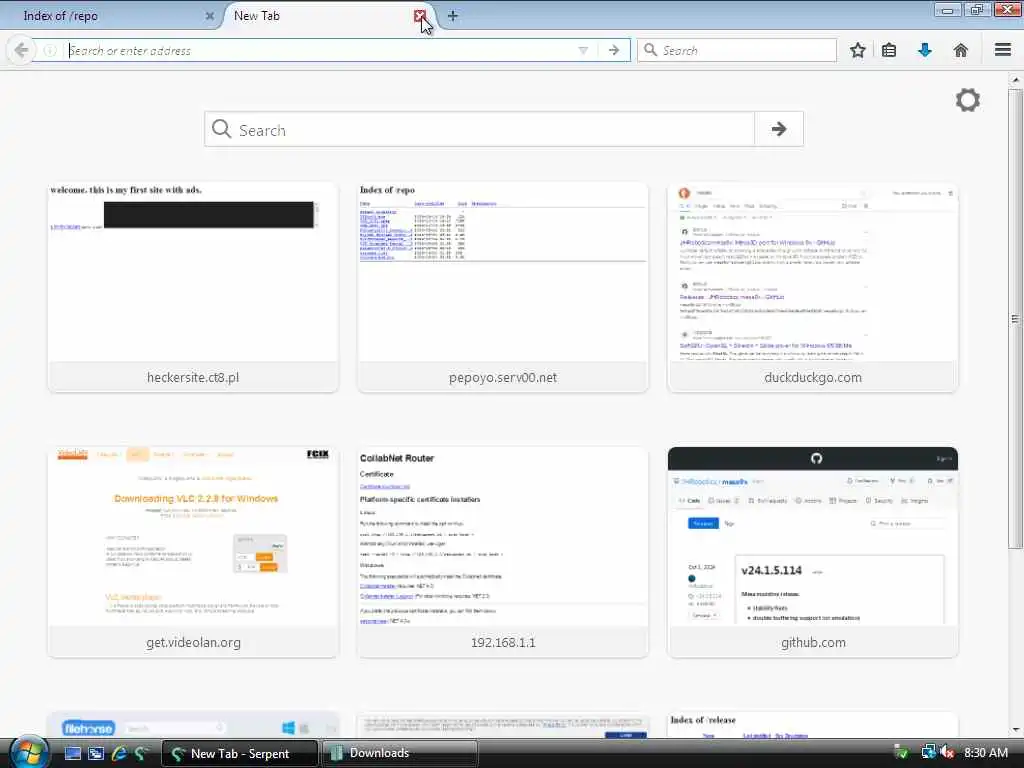
Task: Click the Go arrow in the address bar
Action: pos(614,50)
